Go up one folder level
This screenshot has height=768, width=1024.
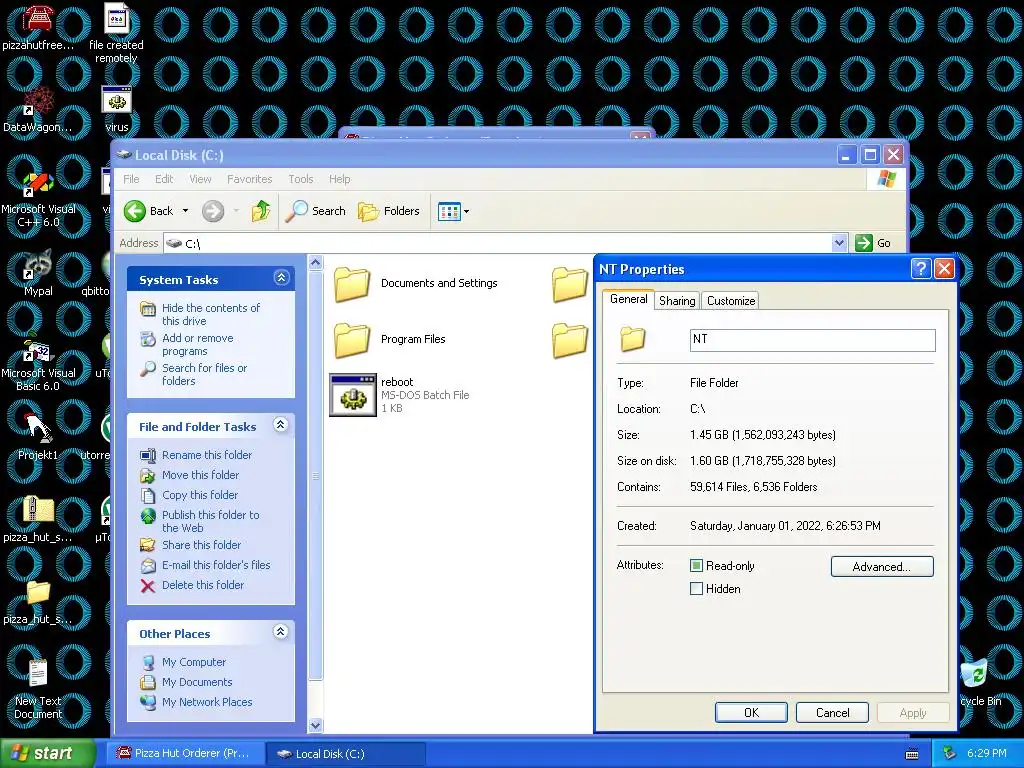point(261,211)
